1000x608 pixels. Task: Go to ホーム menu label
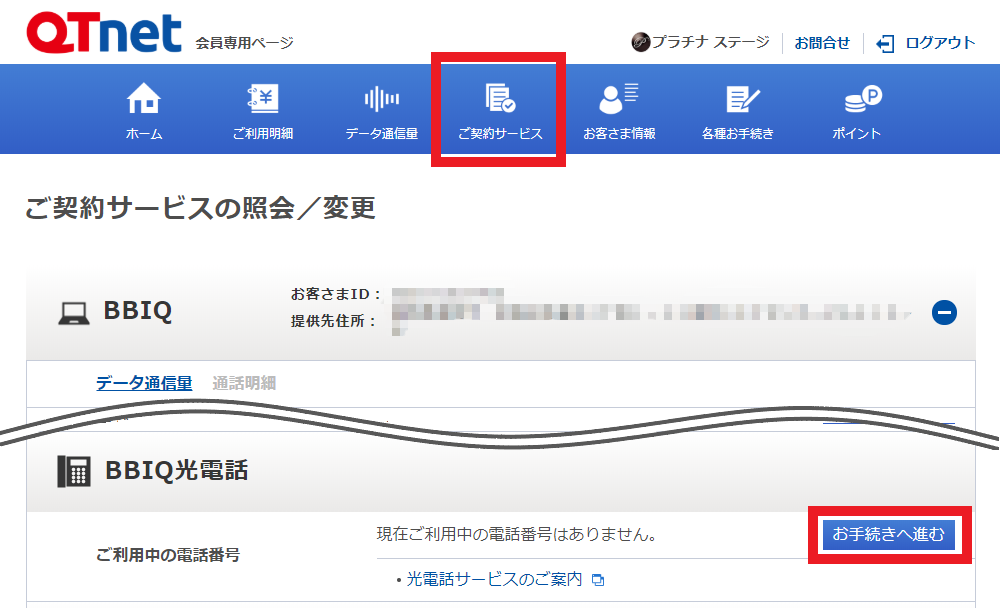tap(143, 133)
